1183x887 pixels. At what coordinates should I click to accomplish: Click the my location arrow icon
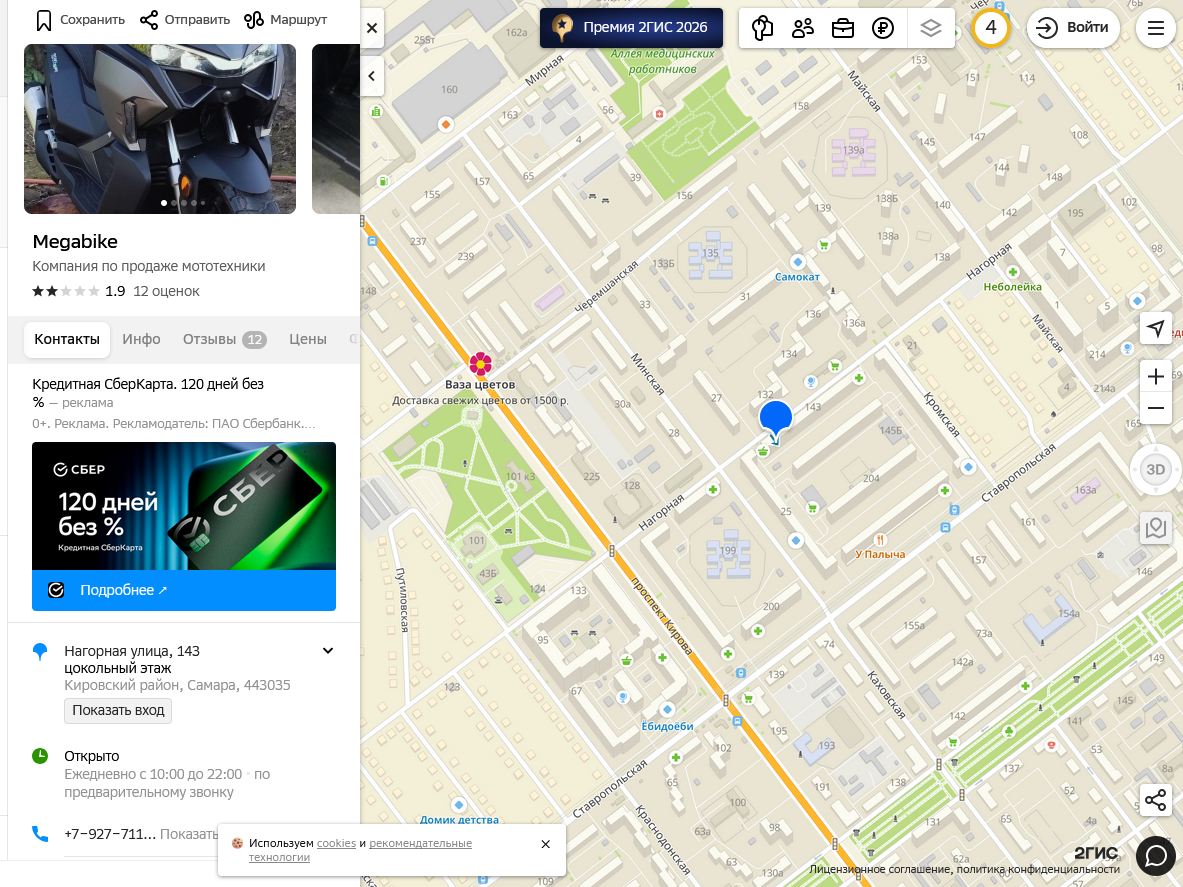pyautogui.click(x=1155, y=327)
